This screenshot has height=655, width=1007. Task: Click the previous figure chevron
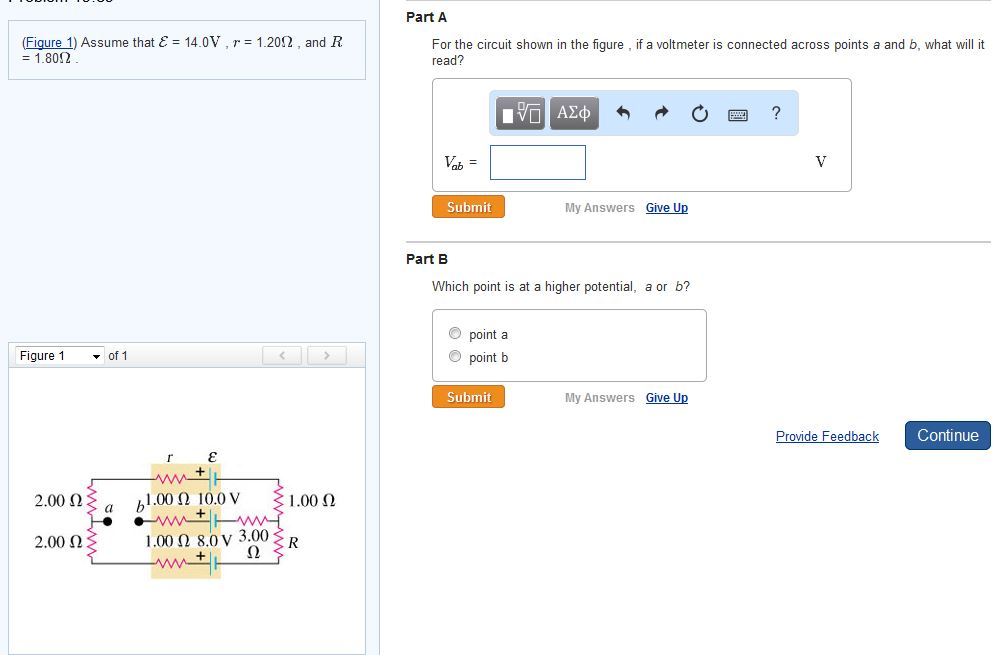(x=282, y=355)
